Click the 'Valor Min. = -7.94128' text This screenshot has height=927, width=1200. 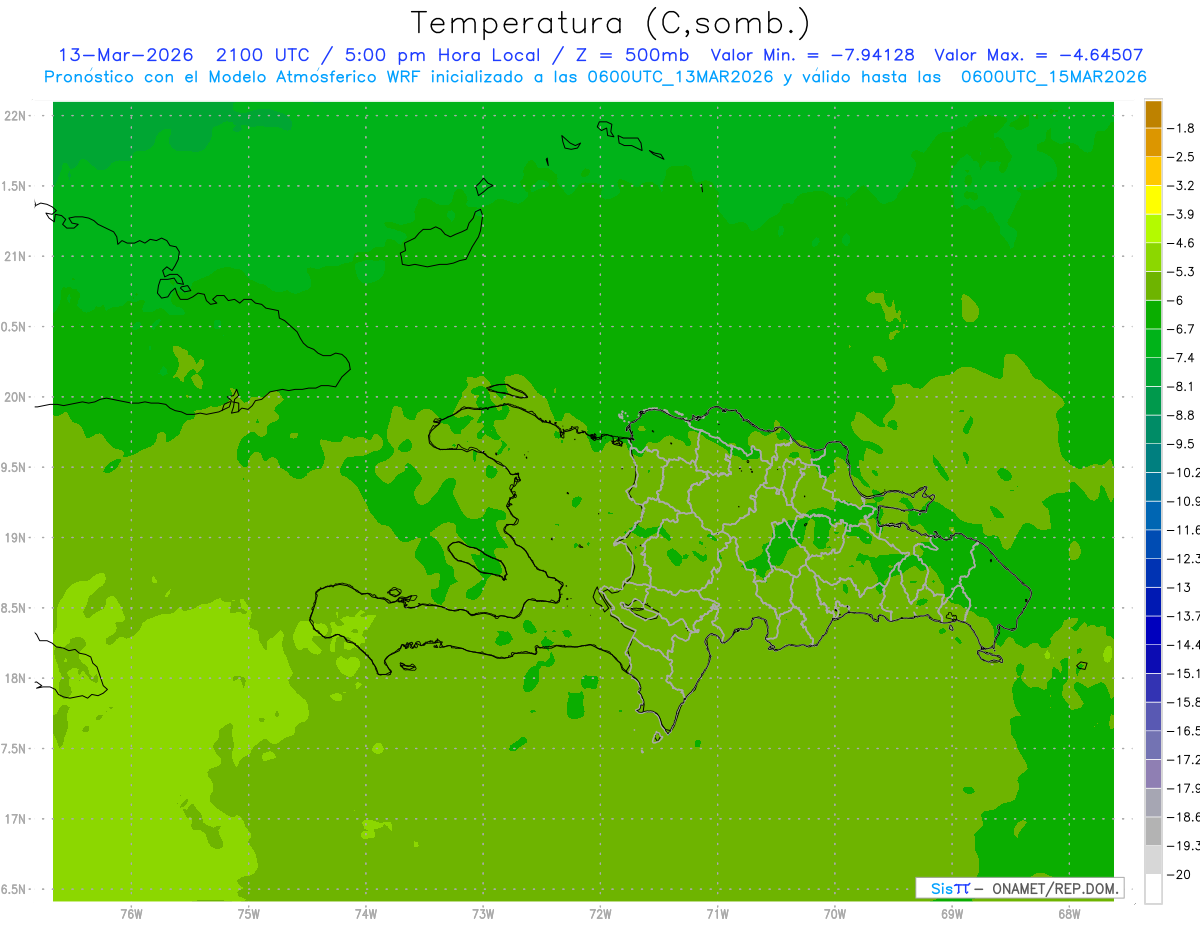coord(812,55)
